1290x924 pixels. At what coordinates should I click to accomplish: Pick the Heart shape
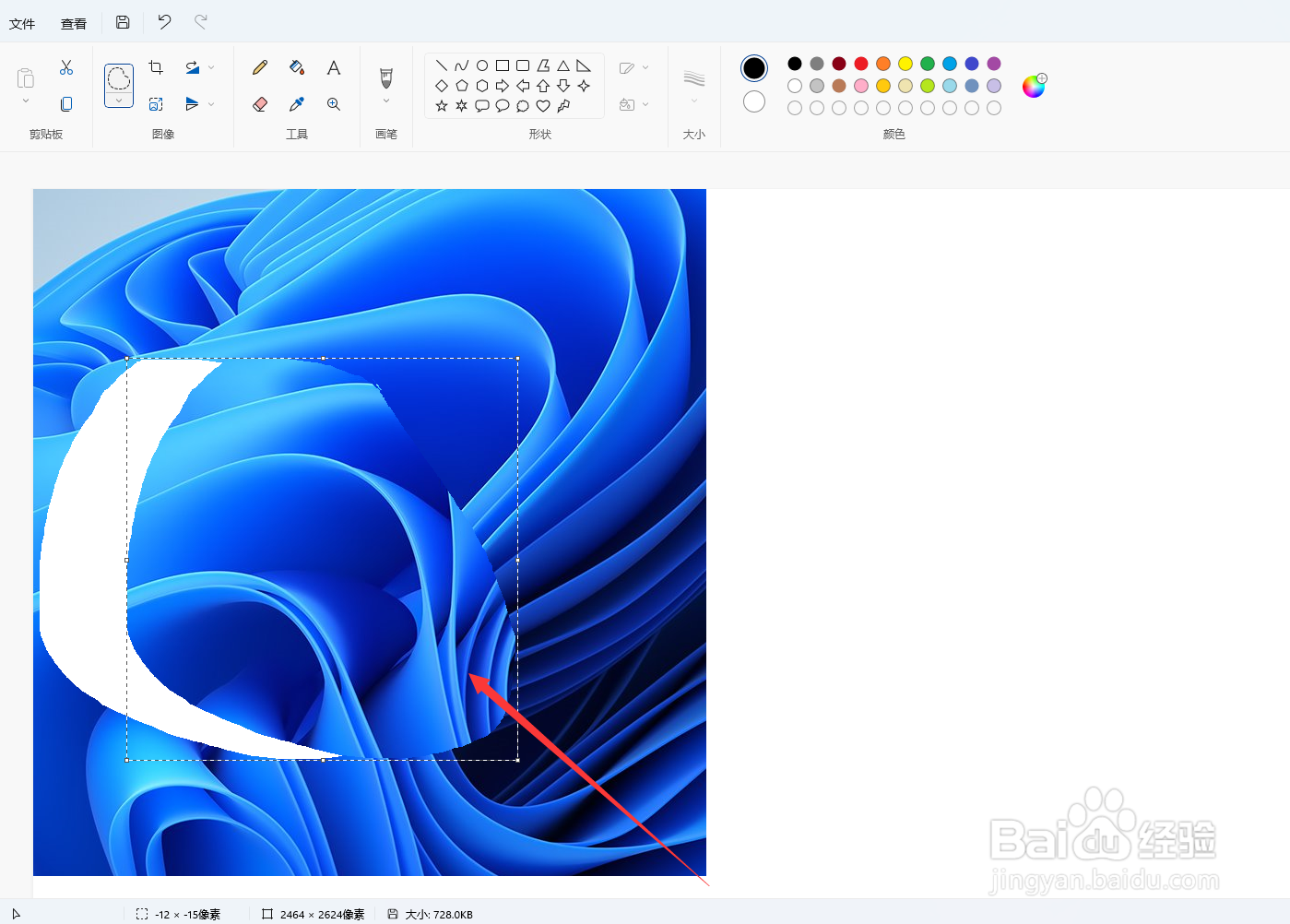pyautogui.click(x=543, y=106)
